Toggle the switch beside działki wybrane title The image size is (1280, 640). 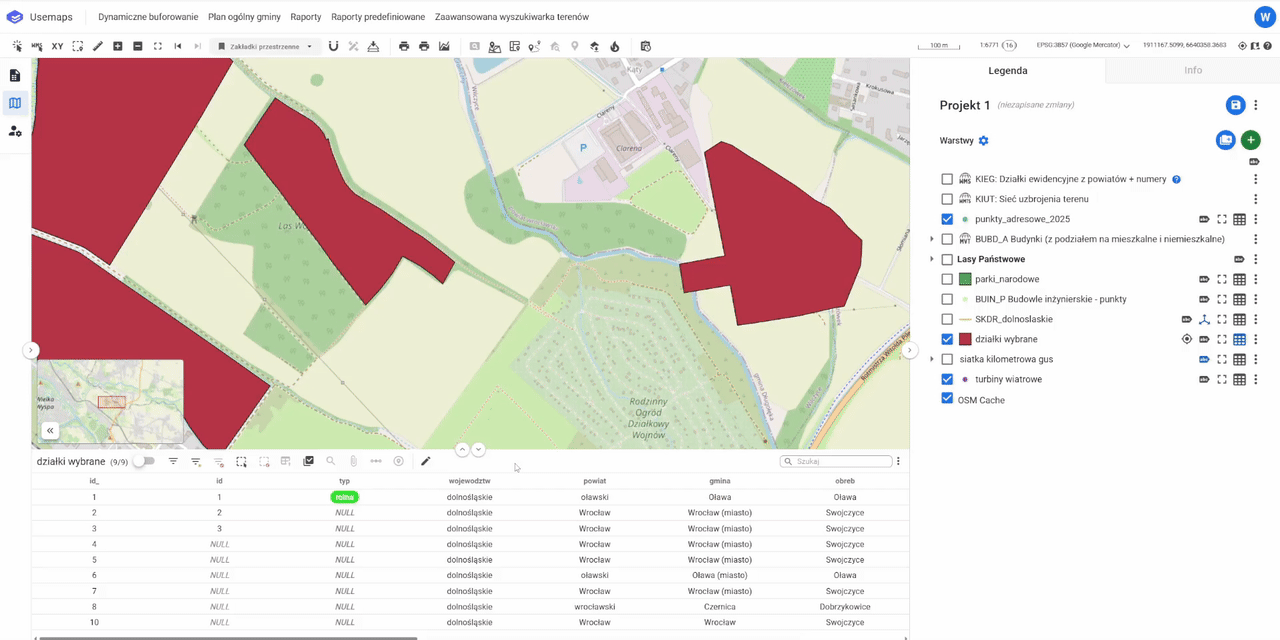click(145, 461)
